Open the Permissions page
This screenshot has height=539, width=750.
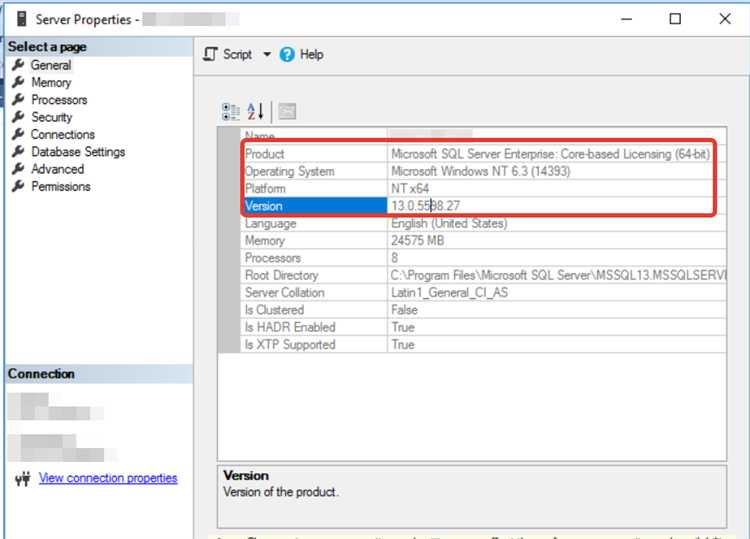[x=60, y=186]
